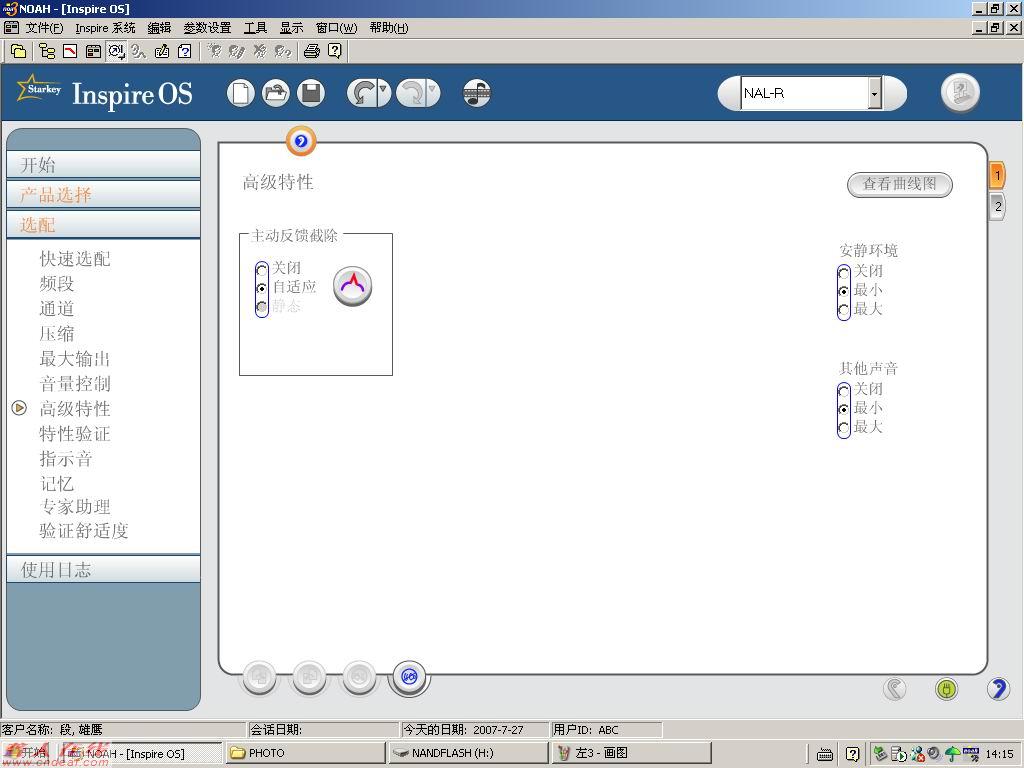Click the printer icon in NOAH toolbar

coord(312,51)
